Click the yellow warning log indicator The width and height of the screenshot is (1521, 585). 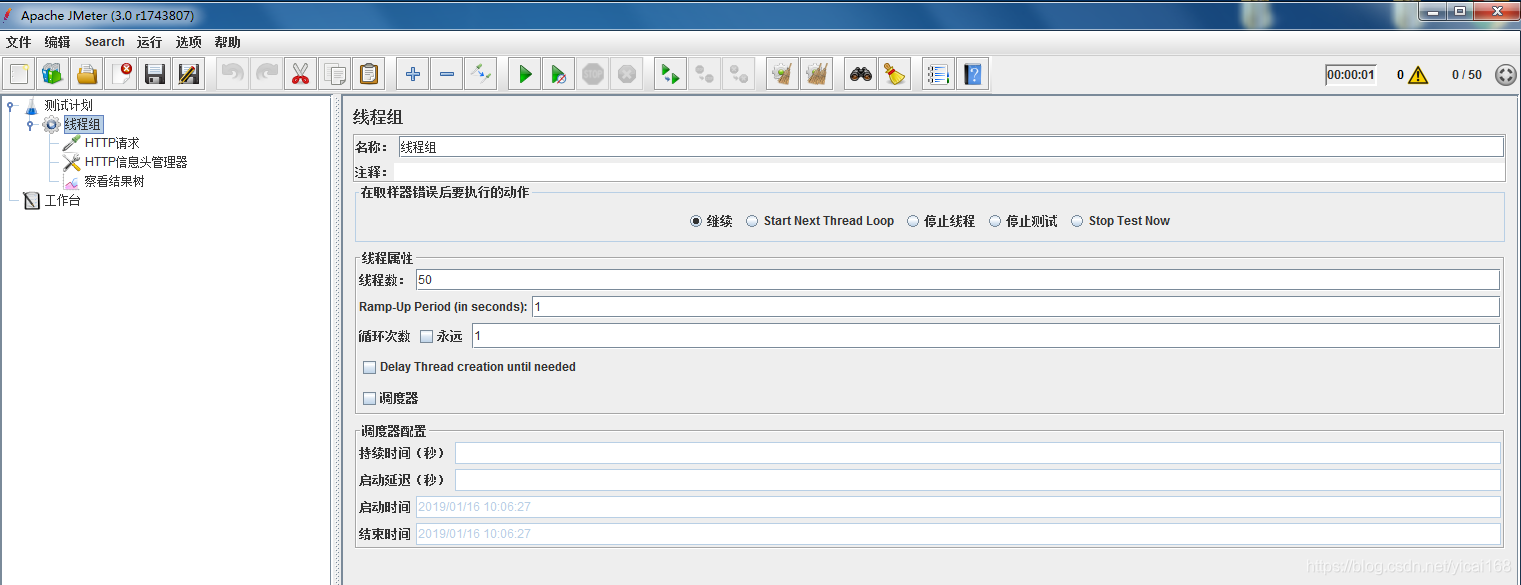(x=1418, y=75)
